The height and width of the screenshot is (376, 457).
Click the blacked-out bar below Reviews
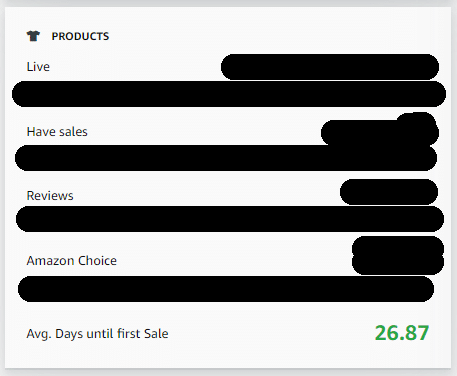click(230, 219)
